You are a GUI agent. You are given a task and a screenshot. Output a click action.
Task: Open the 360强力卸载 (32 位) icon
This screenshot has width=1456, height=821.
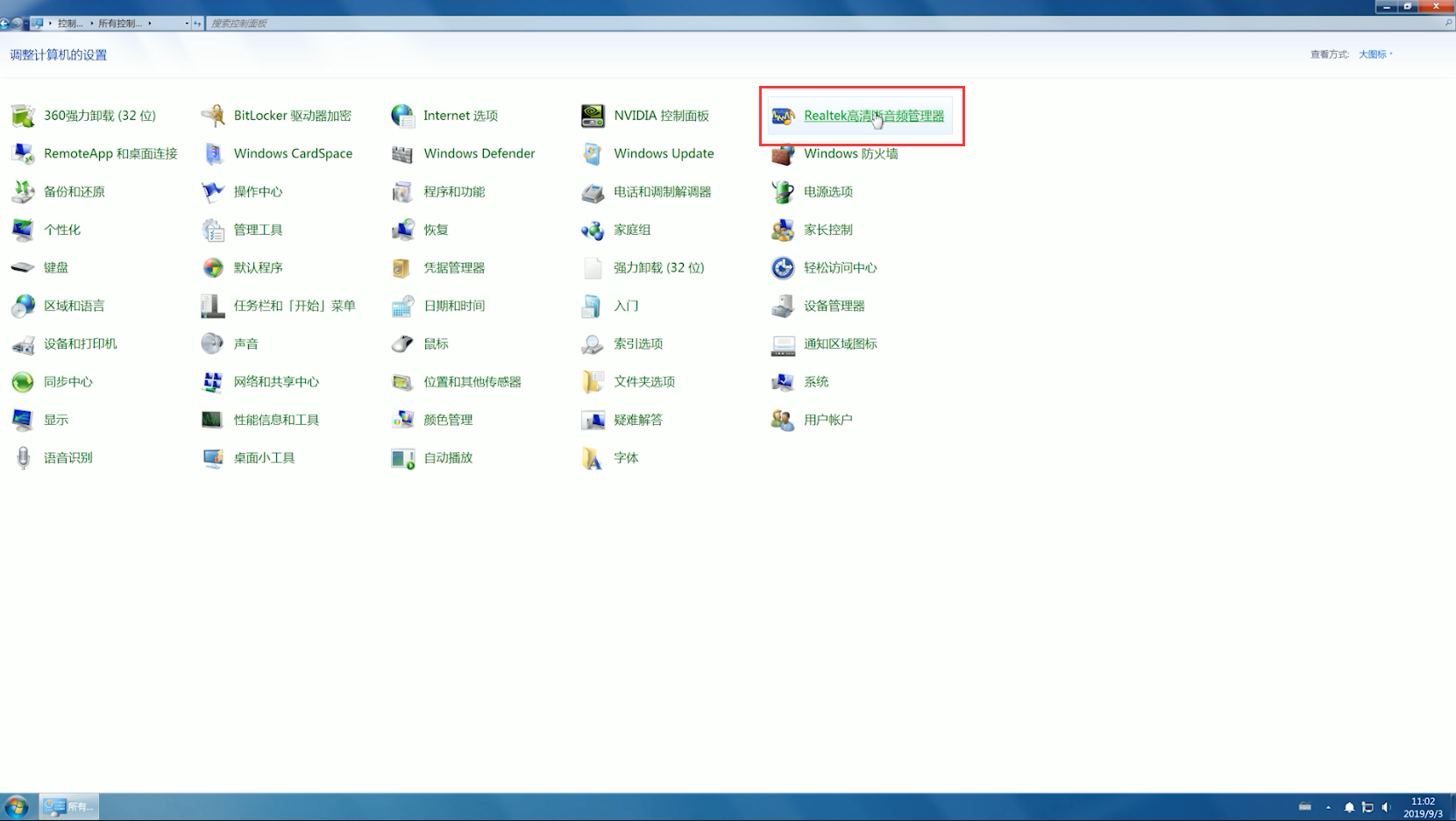(x=23, y=116)
